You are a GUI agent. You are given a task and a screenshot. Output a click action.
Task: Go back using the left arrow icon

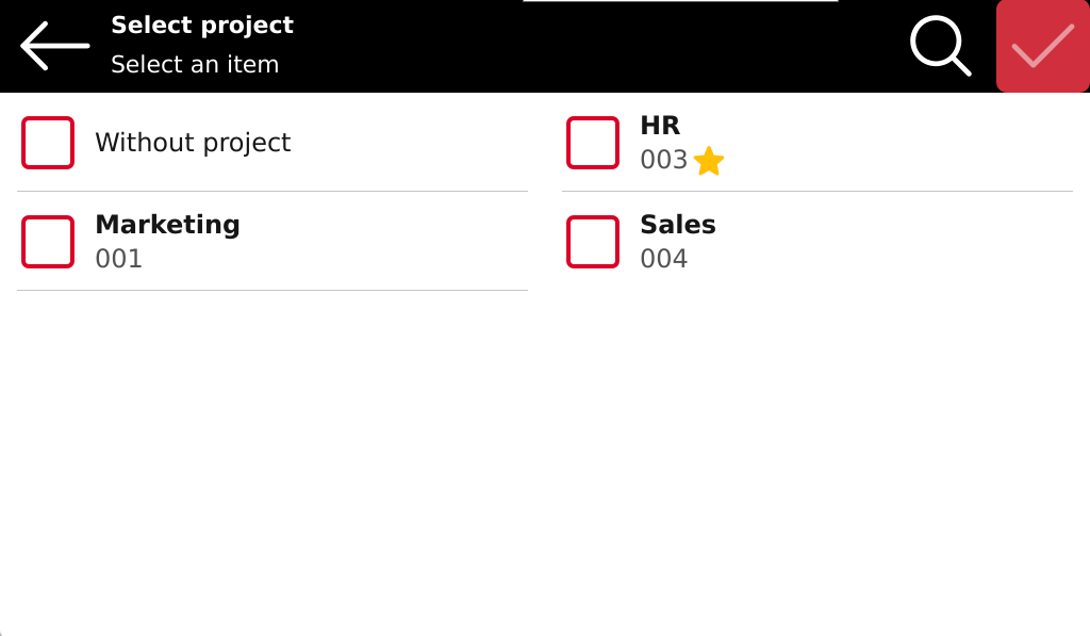point(55,46)
